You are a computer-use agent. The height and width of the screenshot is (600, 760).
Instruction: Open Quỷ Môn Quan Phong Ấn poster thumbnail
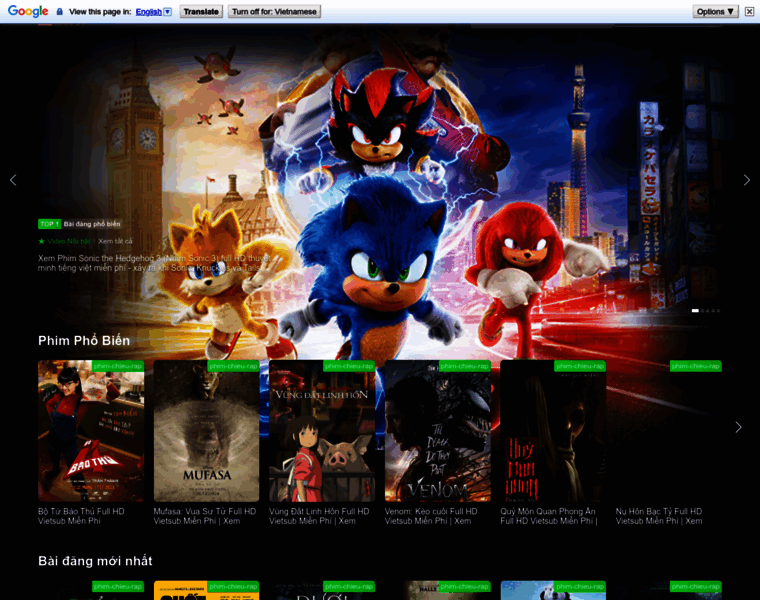tap(553, 431)
